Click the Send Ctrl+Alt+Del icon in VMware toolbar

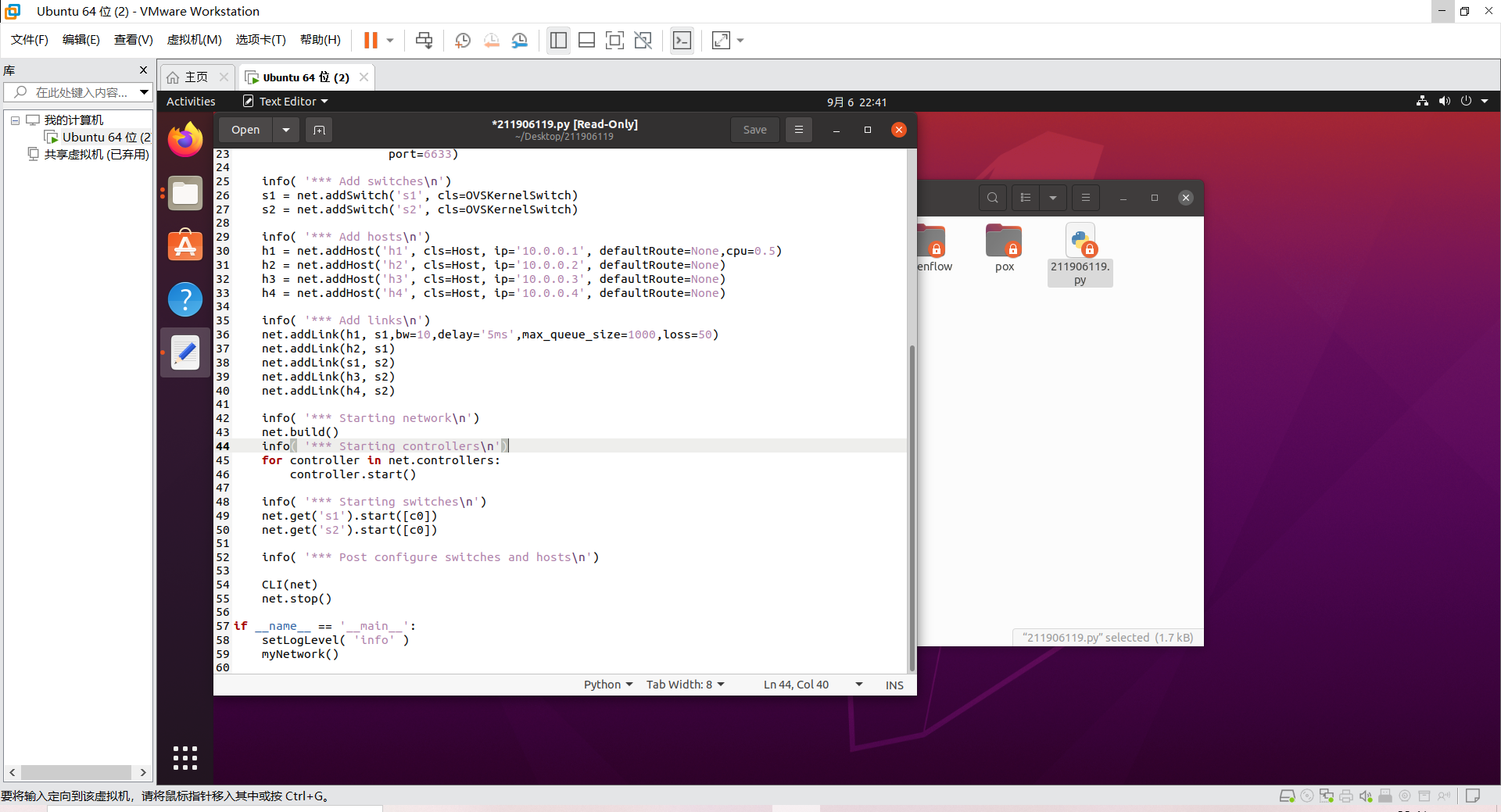(424, 41)
